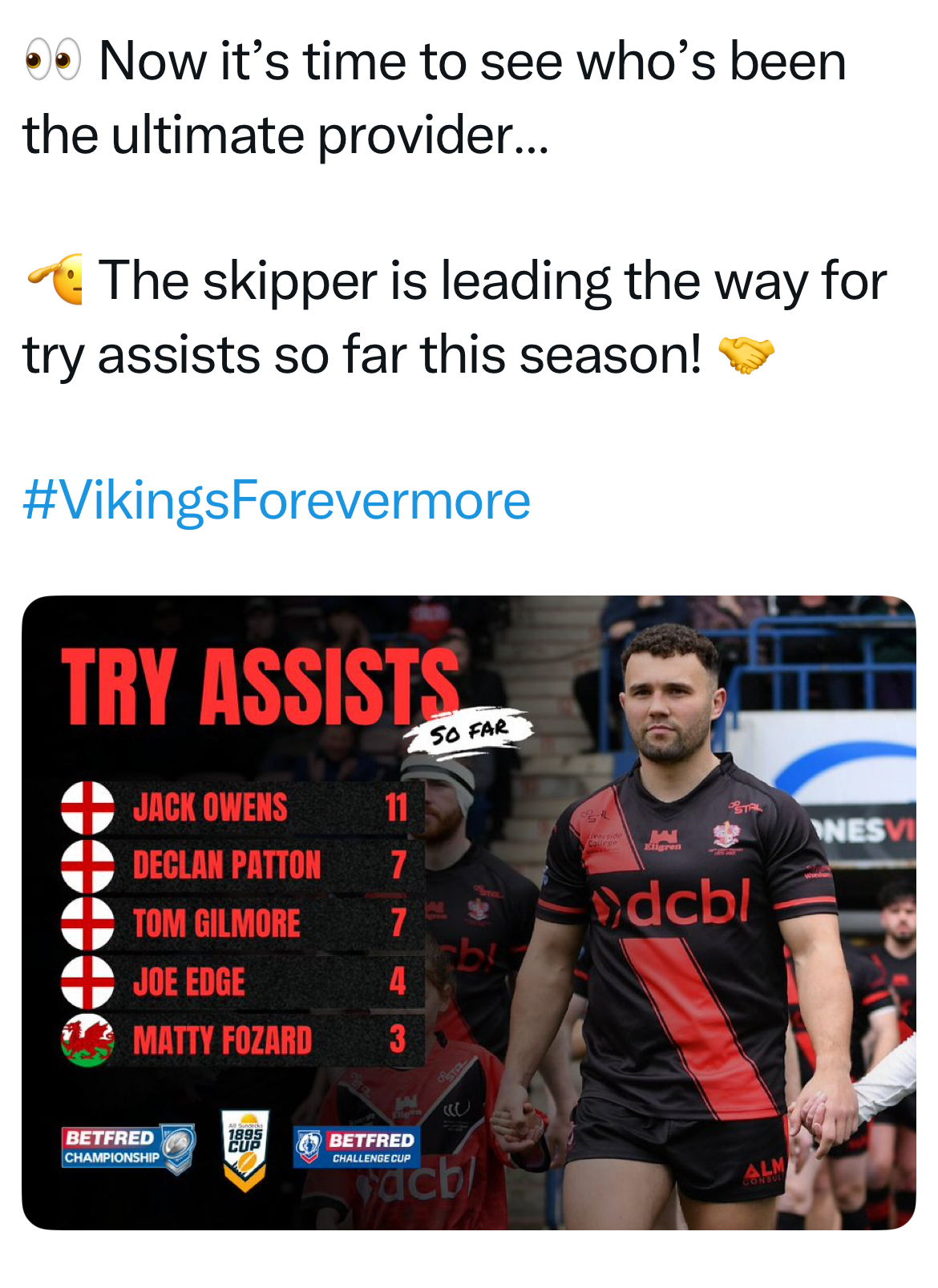Click the Betfred Challenge Cup logo

coord(355,1147)
